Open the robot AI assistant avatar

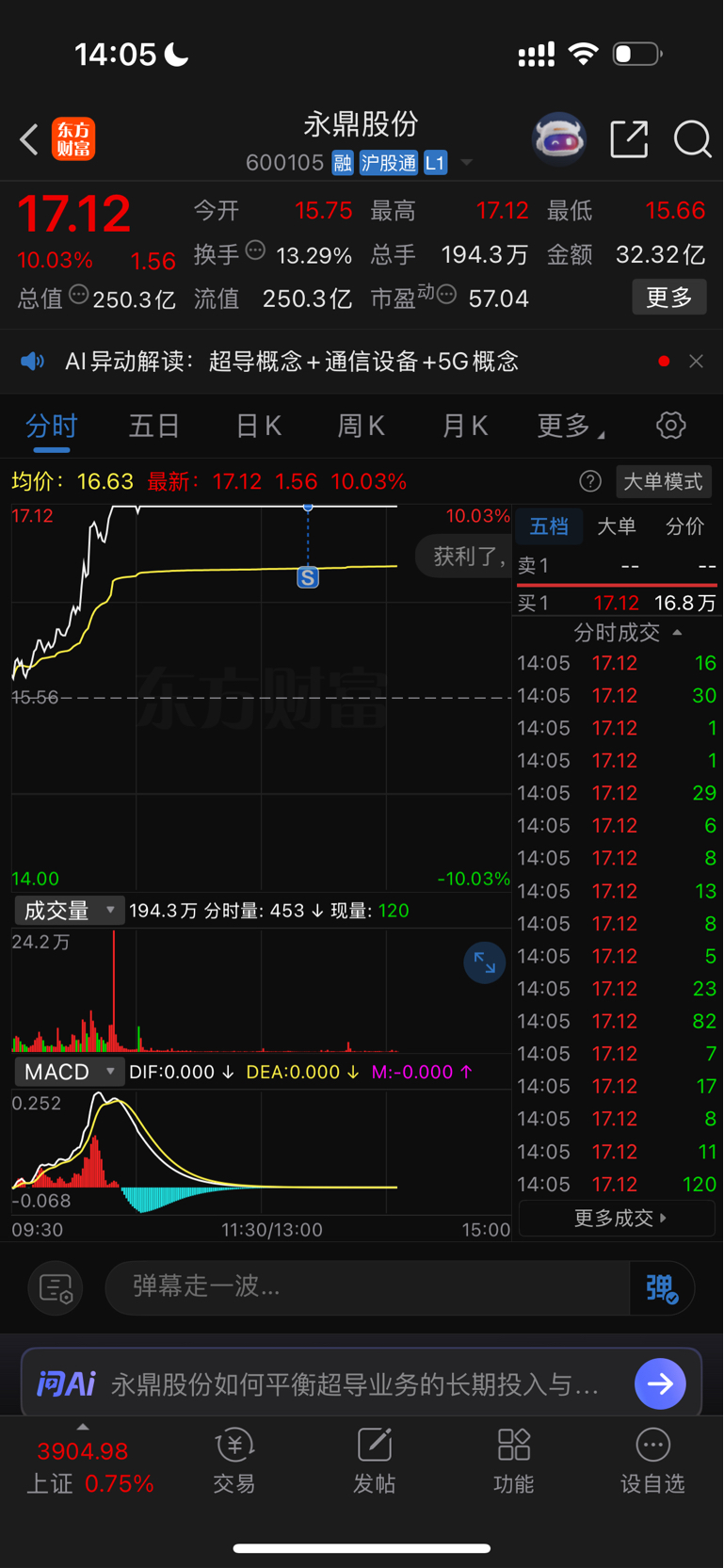(x=559, y=139)
